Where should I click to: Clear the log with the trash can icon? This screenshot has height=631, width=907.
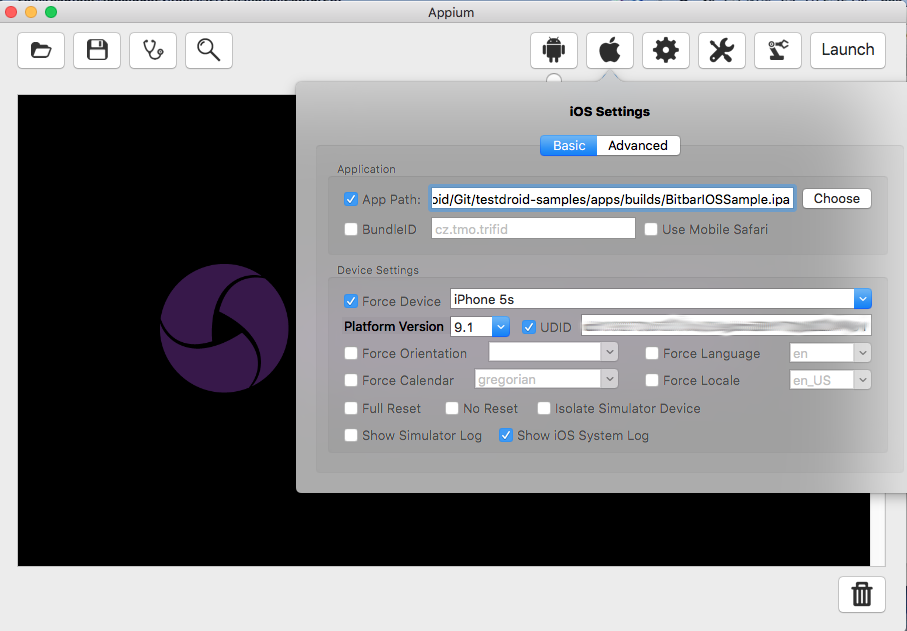point(862,595)
